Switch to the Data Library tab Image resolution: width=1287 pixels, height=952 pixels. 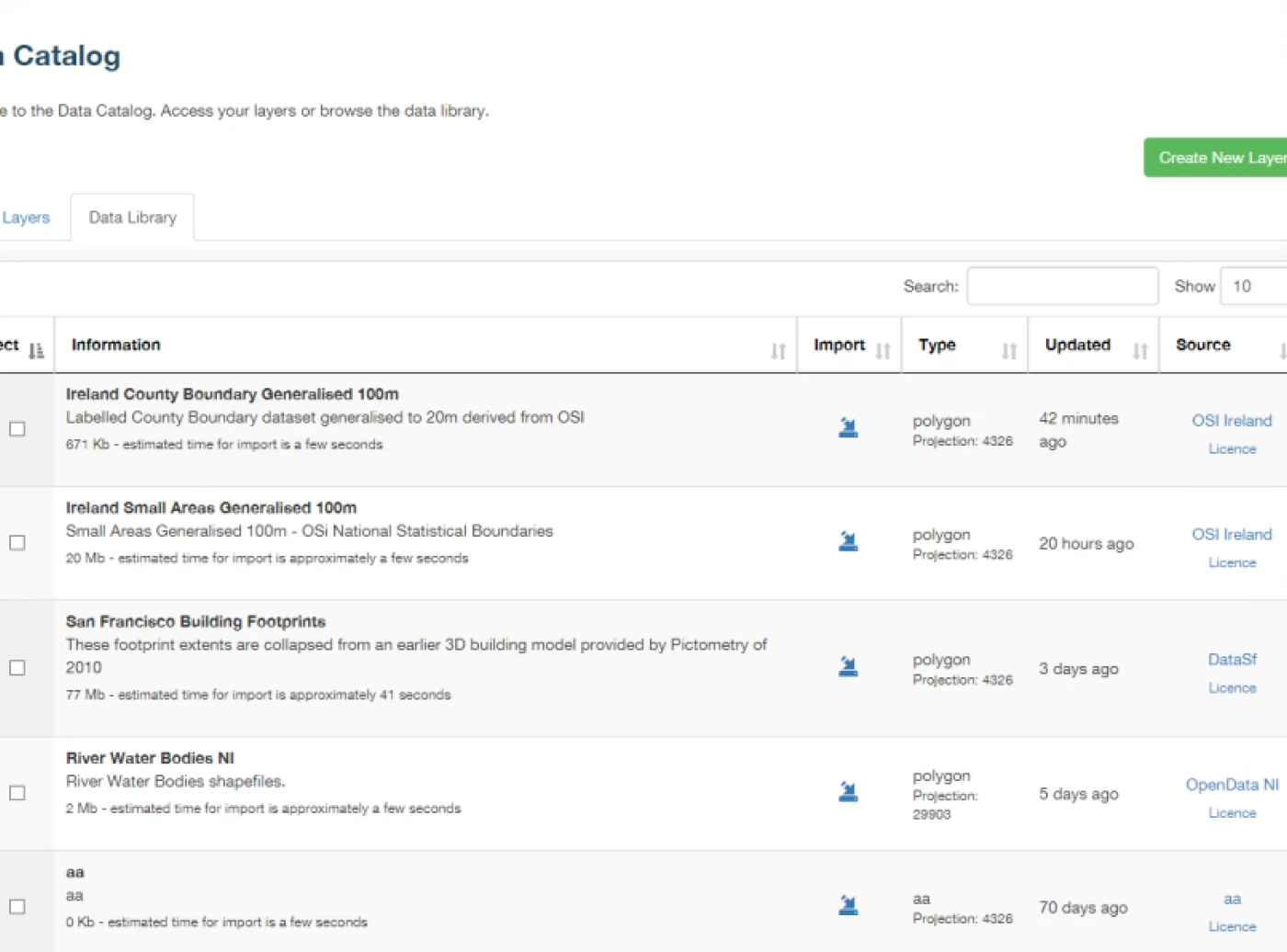(x=132, y=218)
